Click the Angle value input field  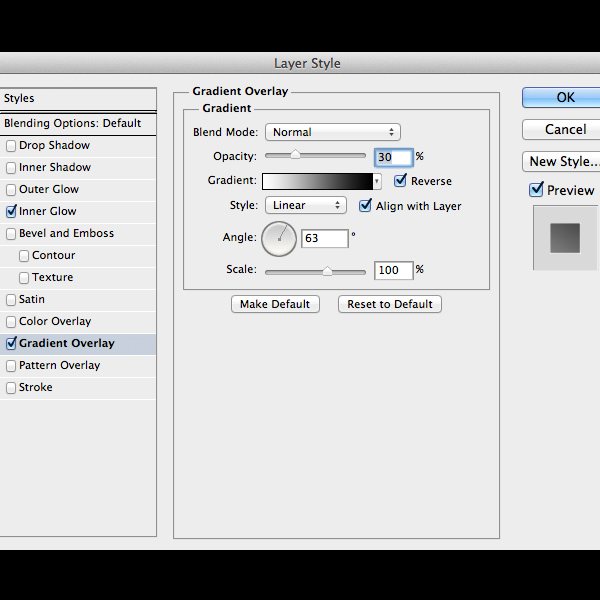coord(325,238)
